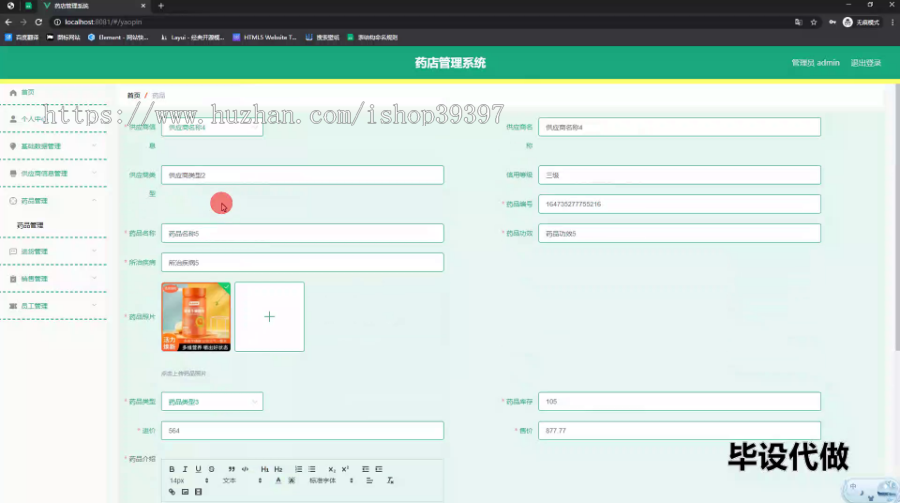900x503 pixels.
Task: Expand the supplier info management menu
Action: [x=53, y=173]
